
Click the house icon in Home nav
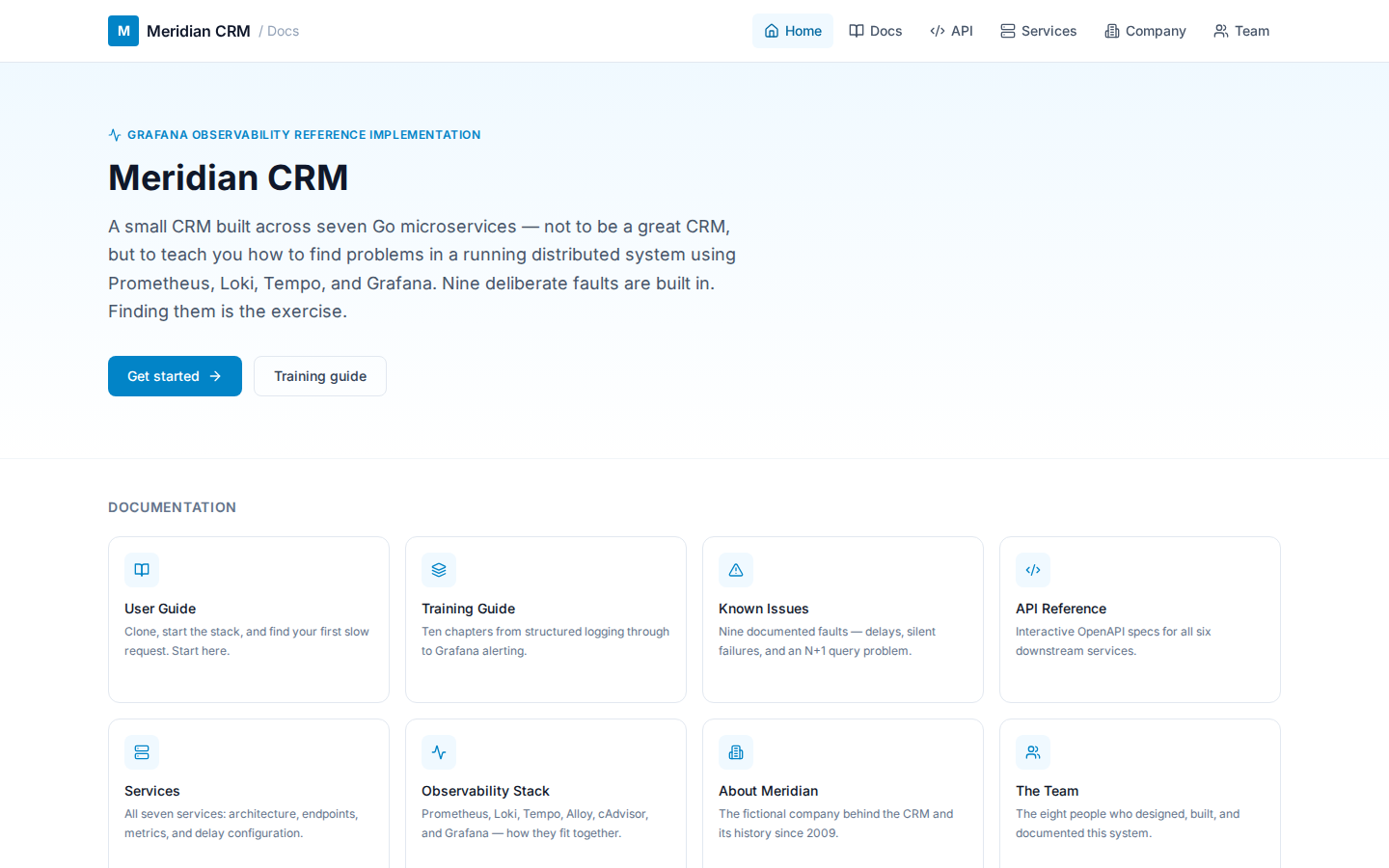point(772,31)
